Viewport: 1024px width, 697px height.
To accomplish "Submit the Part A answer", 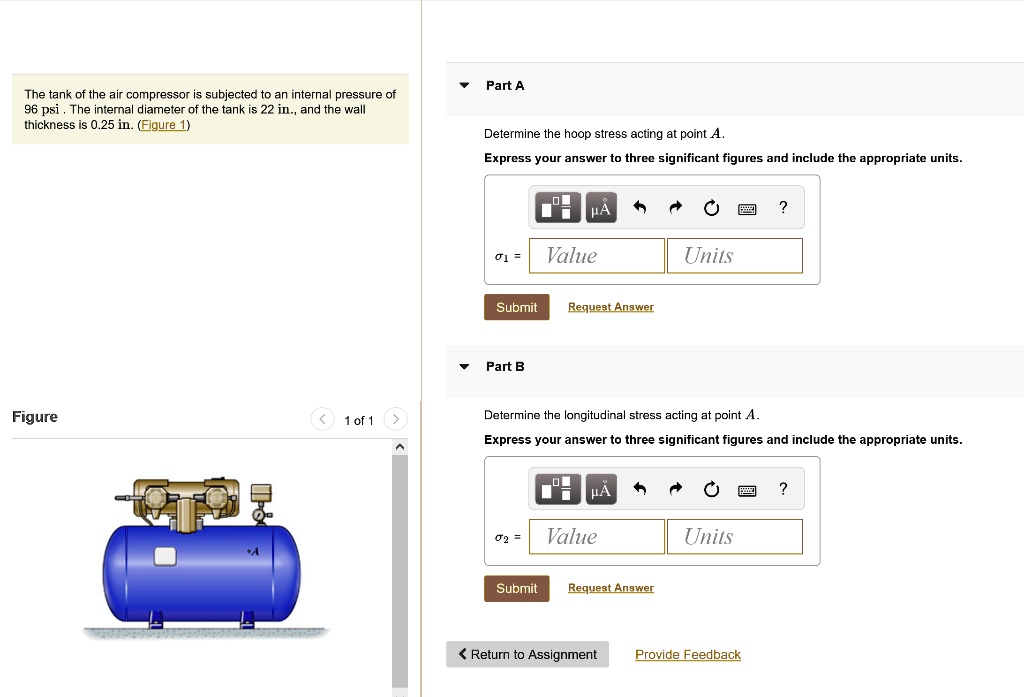I will pos(517,307).
